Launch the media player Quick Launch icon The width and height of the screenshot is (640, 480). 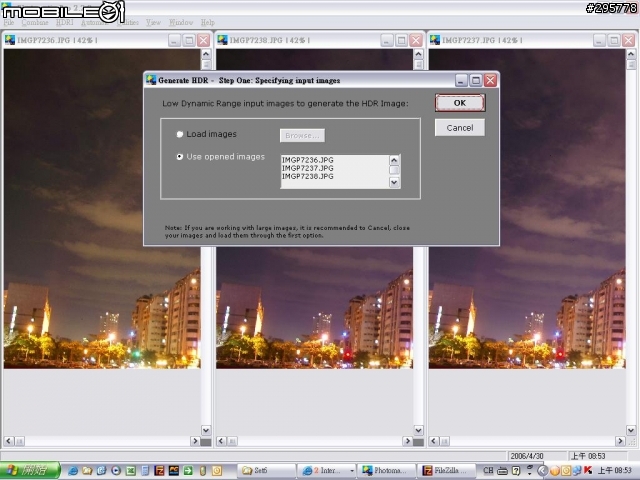116,471
